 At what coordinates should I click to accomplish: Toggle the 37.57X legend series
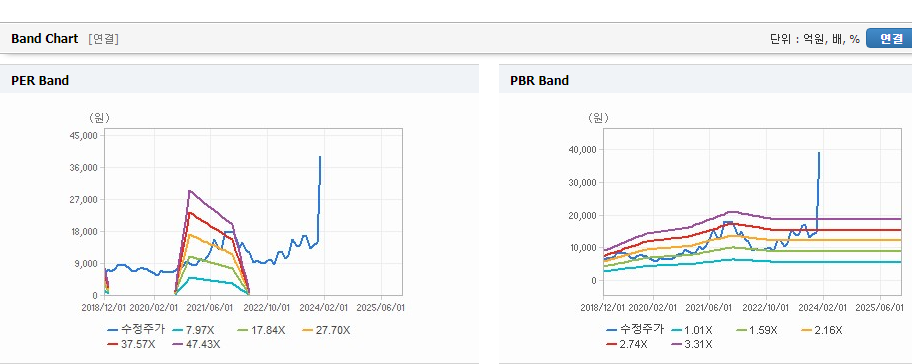coord(131,344)
